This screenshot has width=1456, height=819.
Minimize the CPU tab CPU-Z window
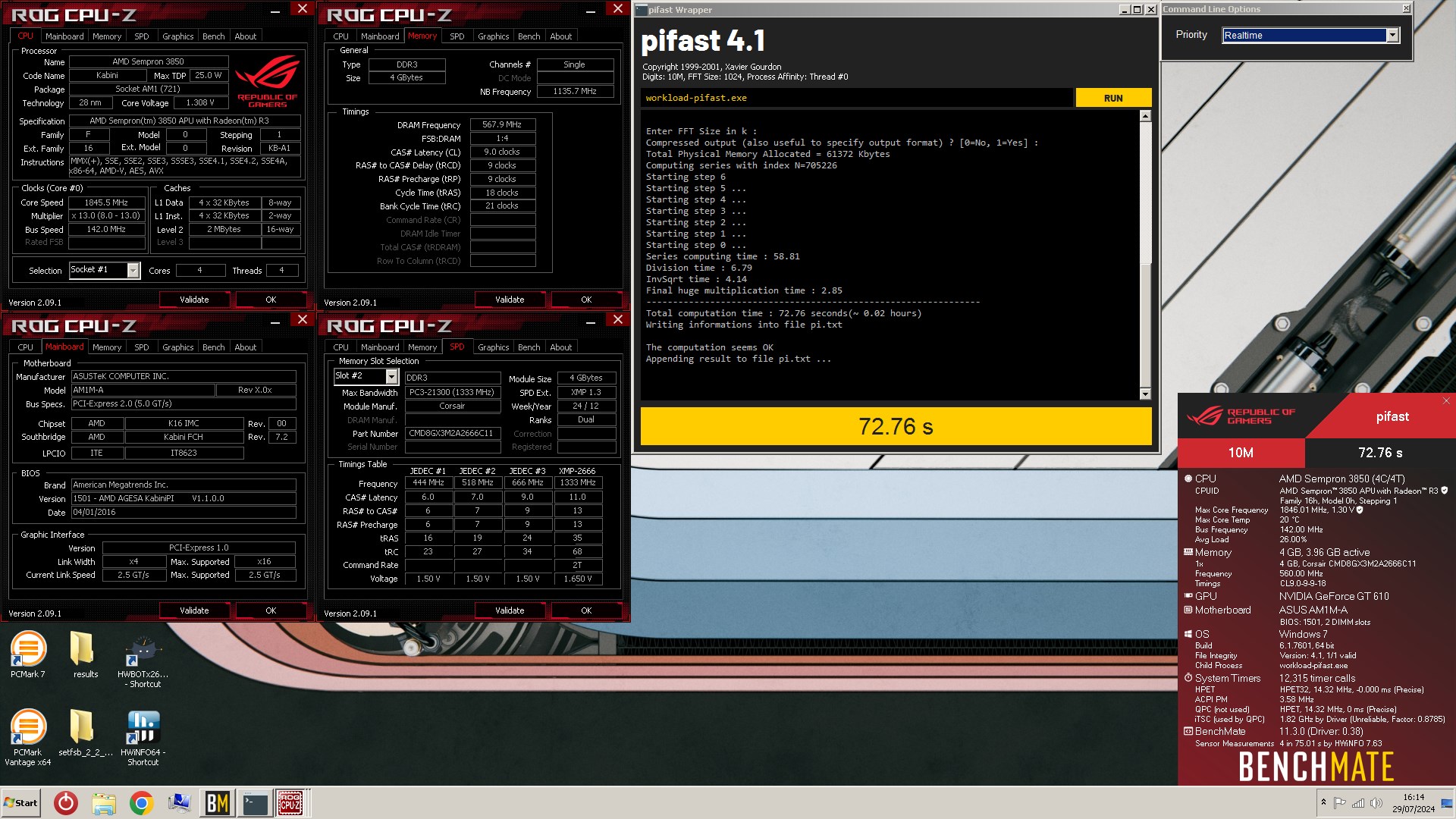click(275, 10)
